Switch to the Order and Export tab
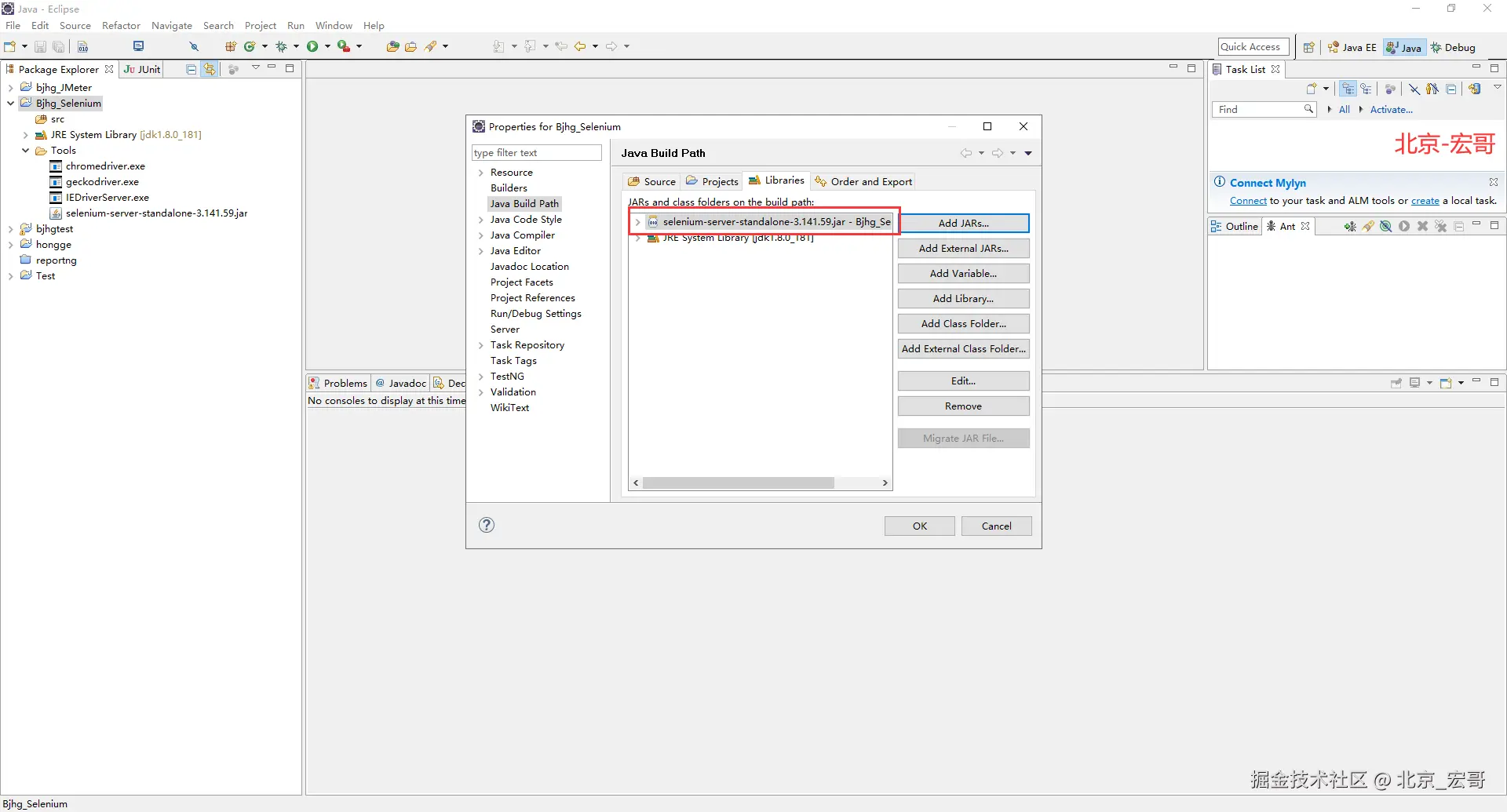This screenshot has height=812, width=1507. coord(864,181)
